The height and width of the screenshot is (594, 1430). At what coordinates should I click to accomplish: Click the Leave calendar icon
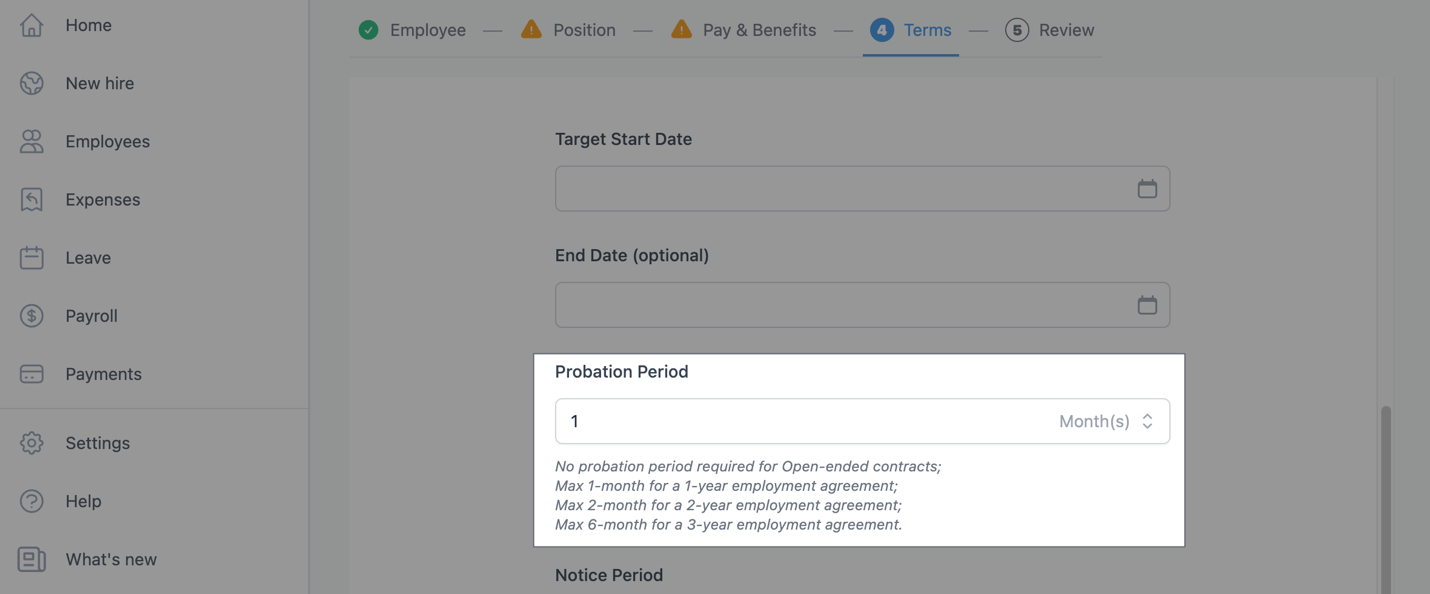coord(32,257)
